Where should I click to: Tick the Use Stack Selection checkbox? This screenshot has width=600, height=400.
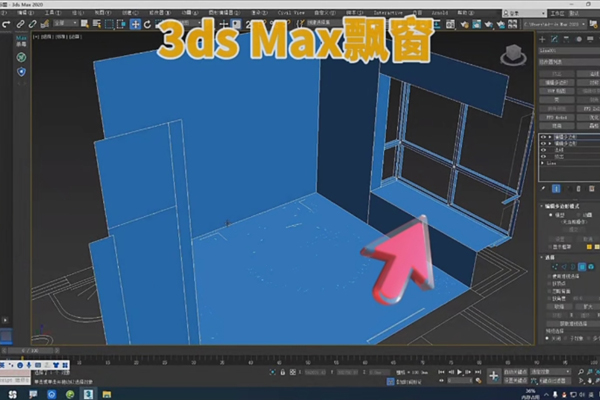pyautogui.click(x=550, y=276)
